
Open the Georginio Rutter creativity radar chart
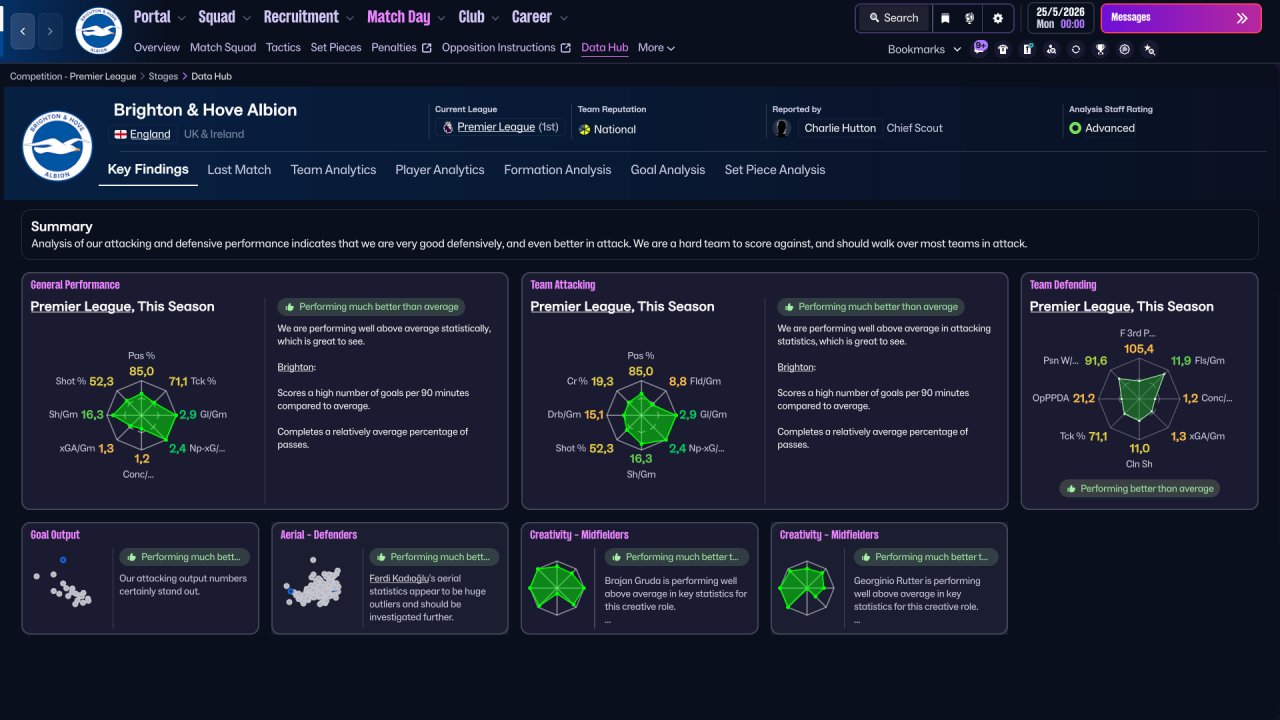807,587
